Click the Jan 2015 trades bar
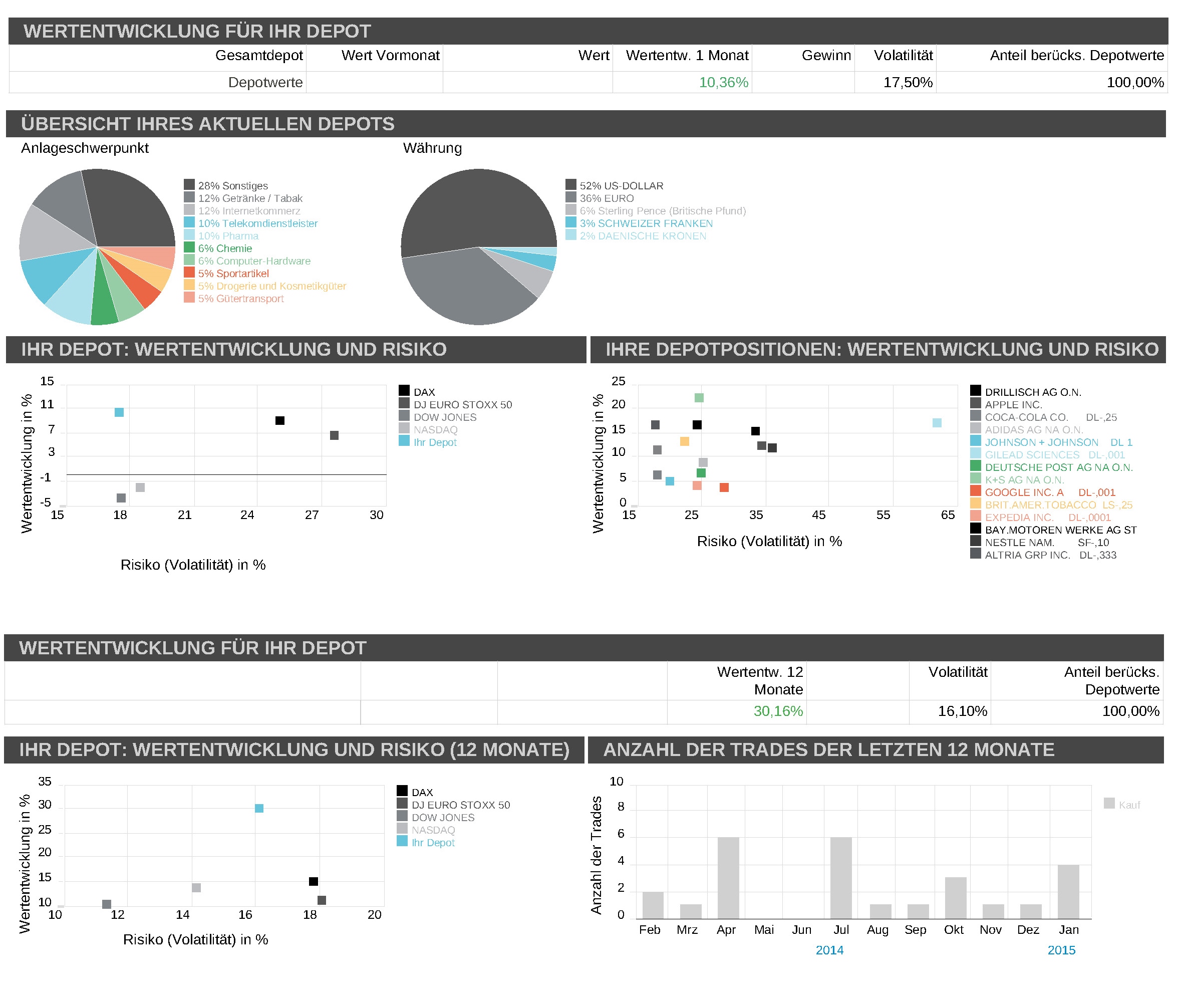1177x1008 pixels. pos(1068,891)
